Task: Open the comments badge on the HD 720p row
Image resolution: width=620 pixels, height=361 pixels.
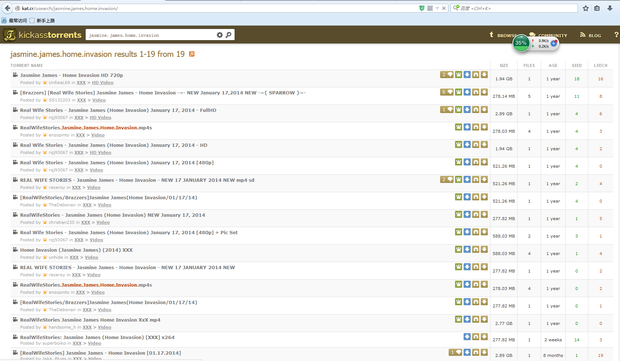Action: 447,75
